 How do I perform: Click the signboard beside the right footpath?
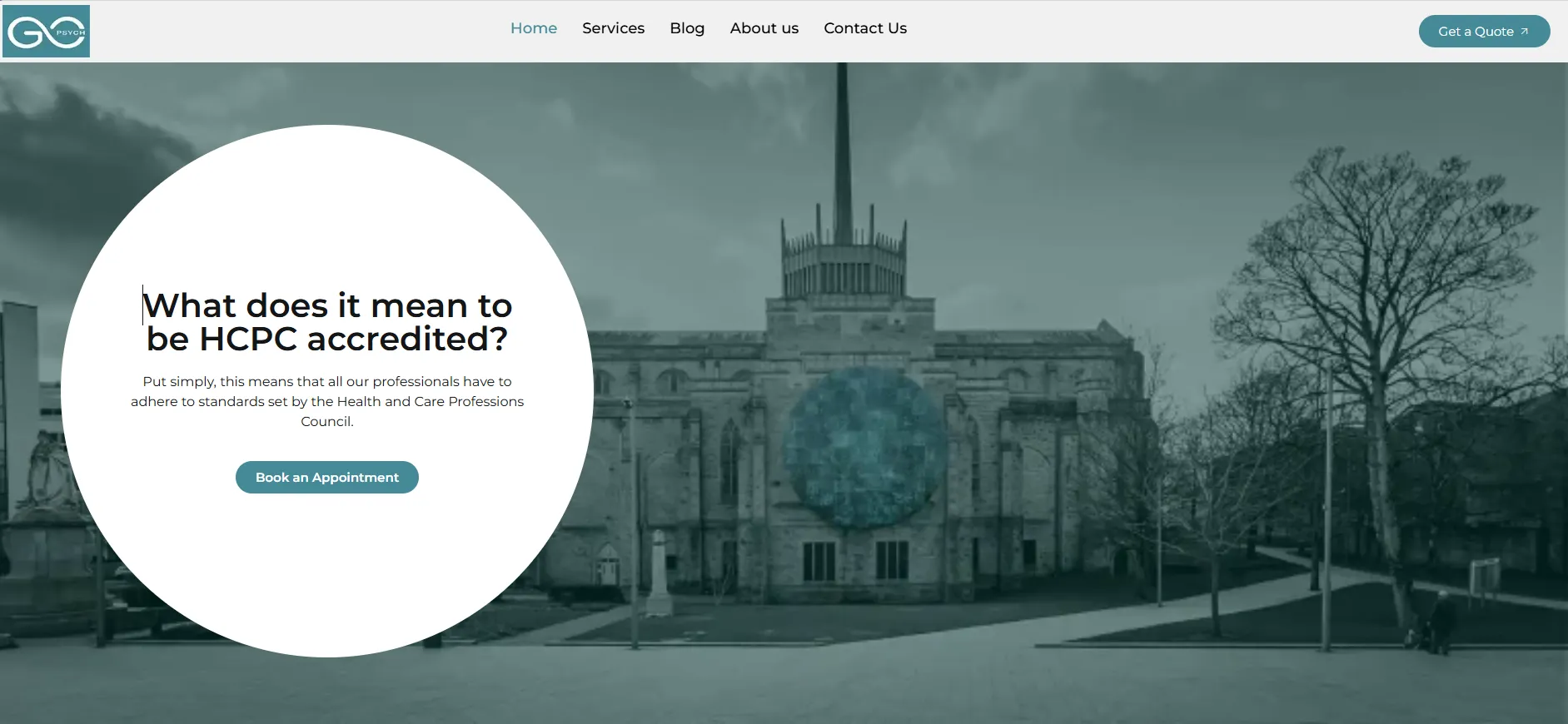(x=1484, y=574)
